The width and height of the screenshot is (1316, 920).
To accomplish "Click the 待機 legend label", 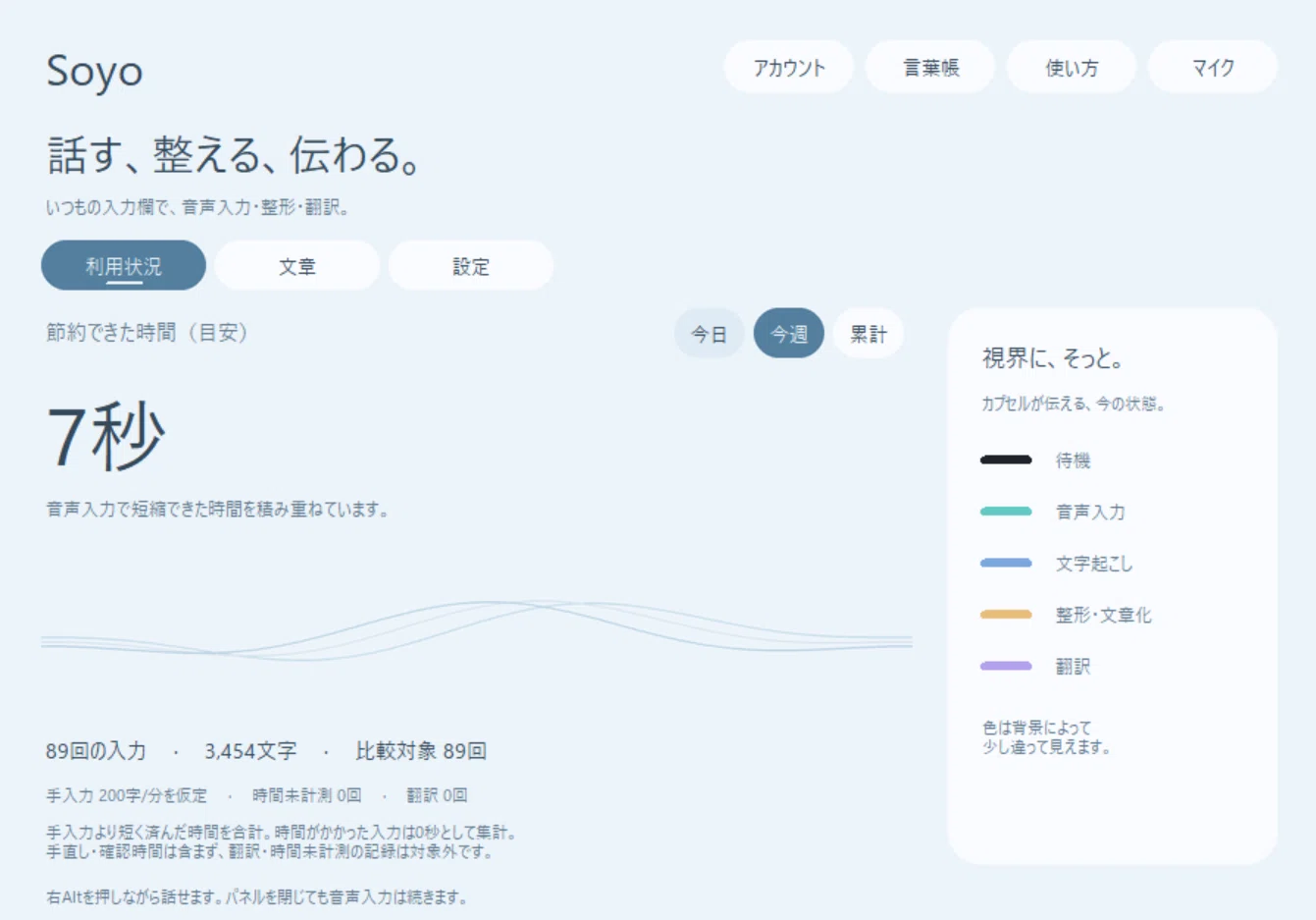I will [1073, 460].
